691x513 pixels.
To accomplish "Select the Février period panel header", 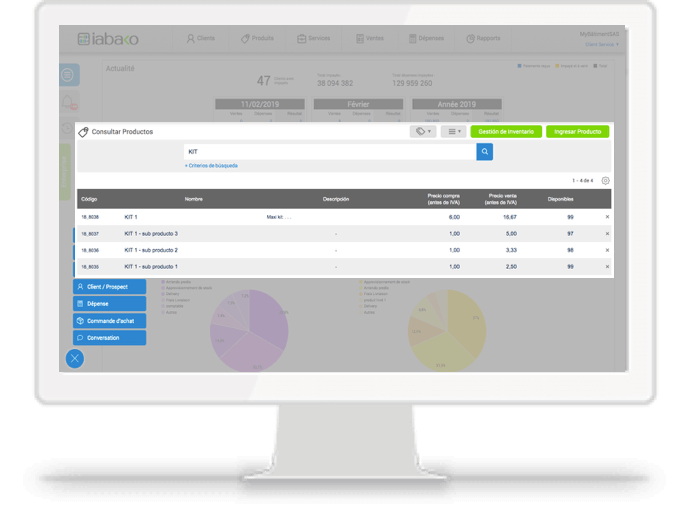I will [358, 104].
